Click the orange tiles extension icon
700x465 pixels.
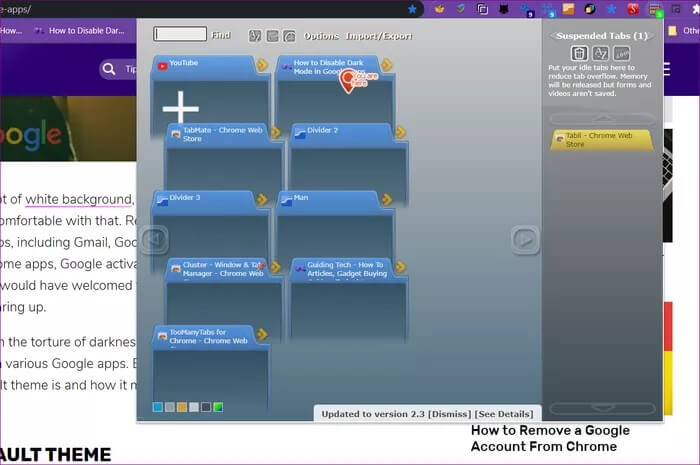click(568, 8)
